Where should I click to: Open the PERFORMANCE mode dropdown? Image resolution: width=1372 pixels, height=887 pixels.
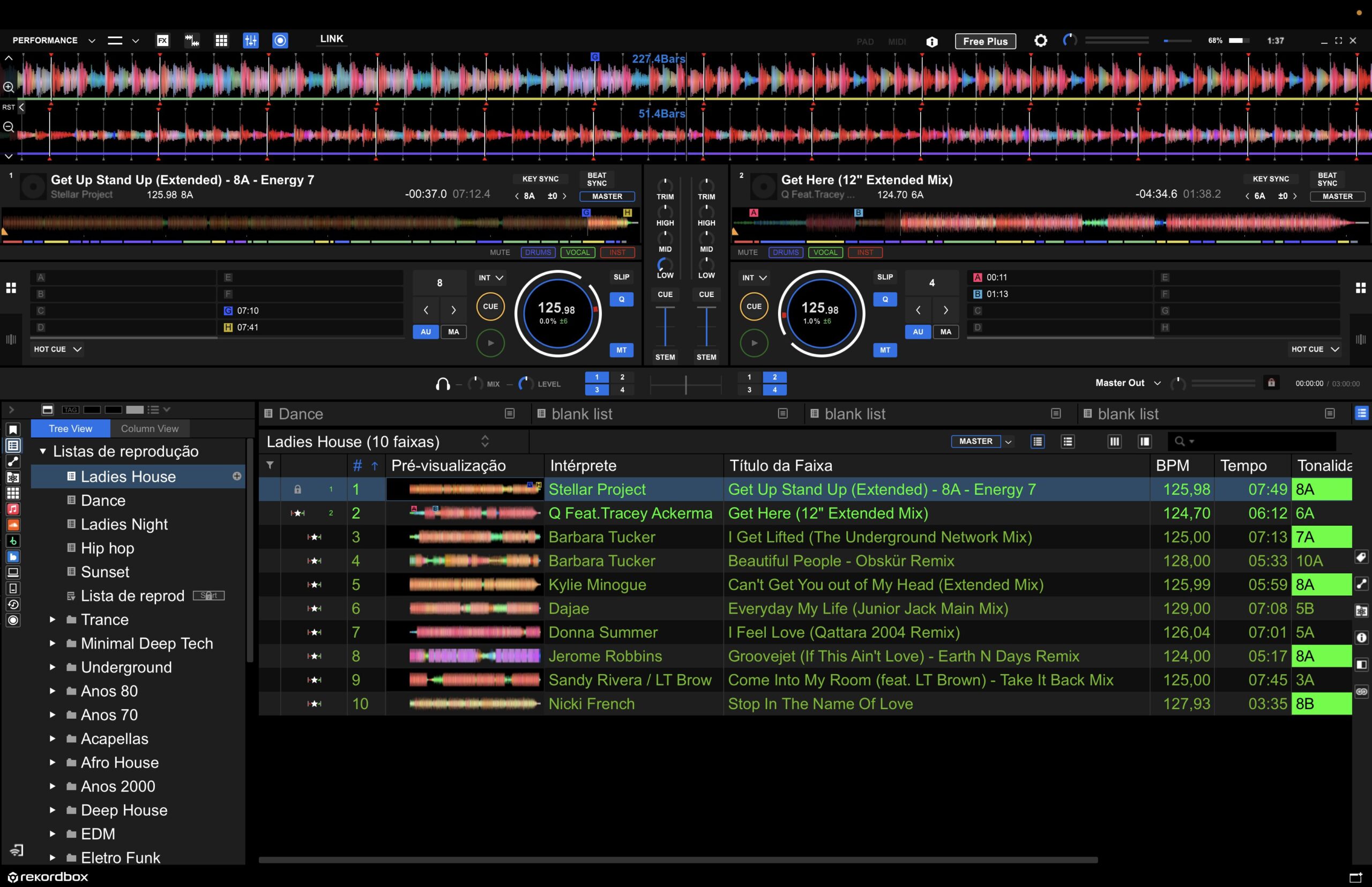tap(53, 40)
